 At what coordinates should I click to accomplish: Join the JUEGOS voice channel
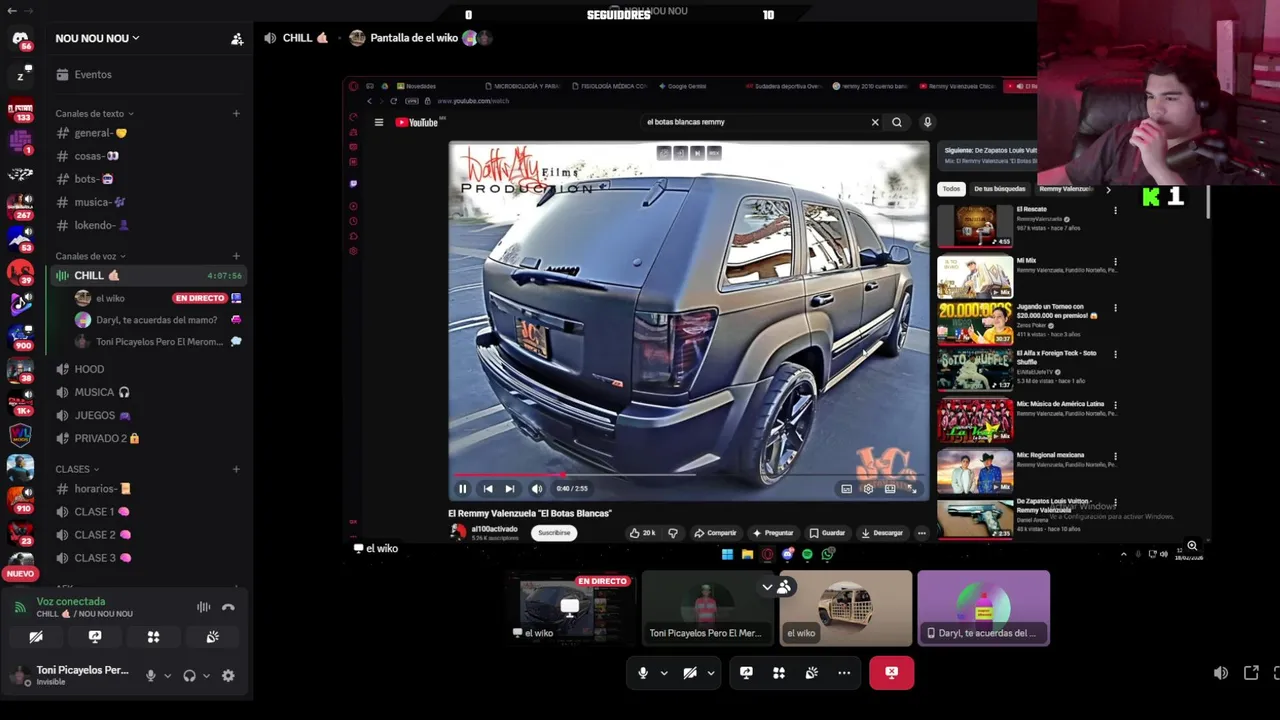coord(147,415)
